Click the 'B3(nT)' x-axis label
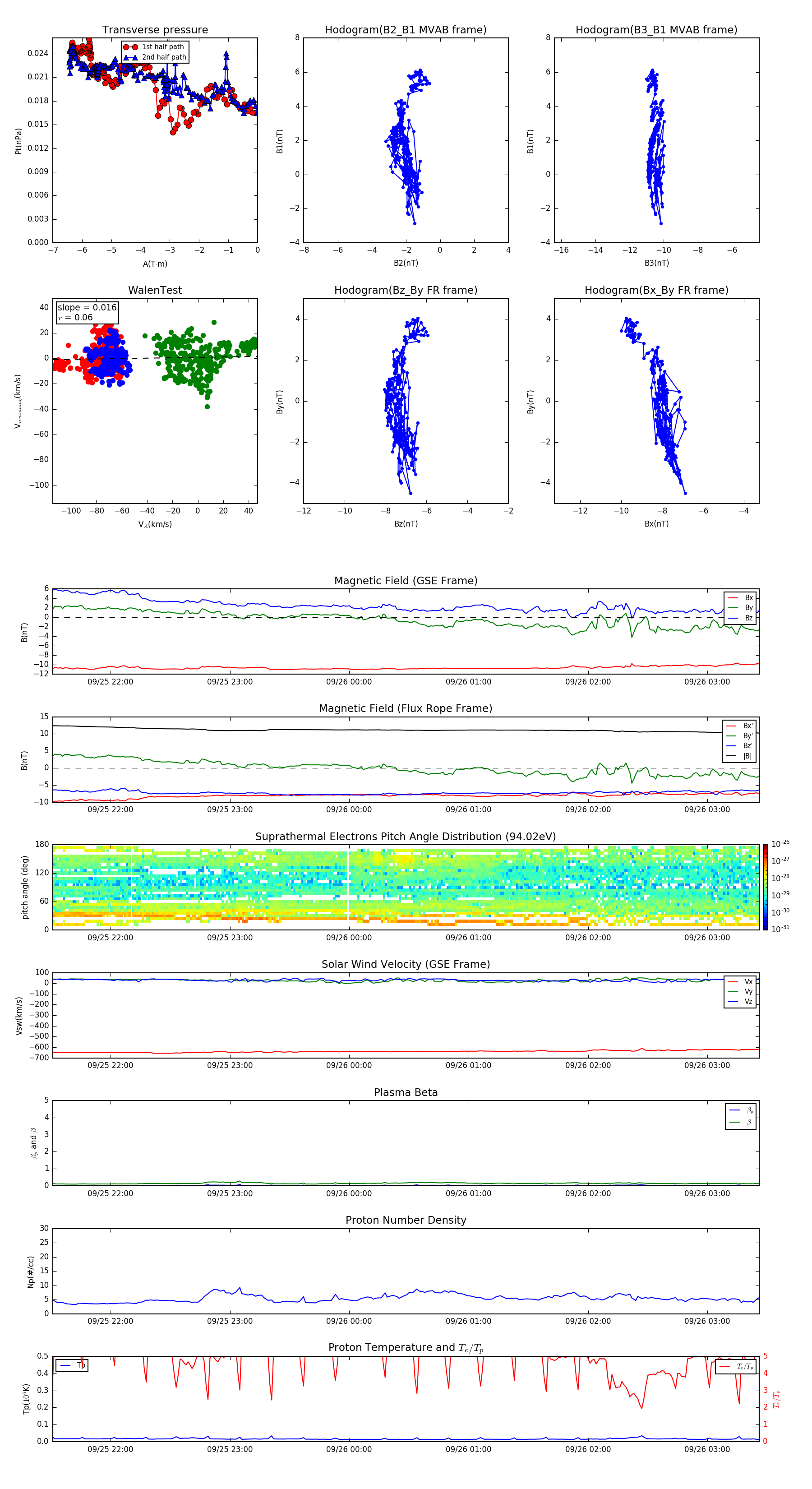Viewport: 812px width, 1489px height. click(656, 263)
